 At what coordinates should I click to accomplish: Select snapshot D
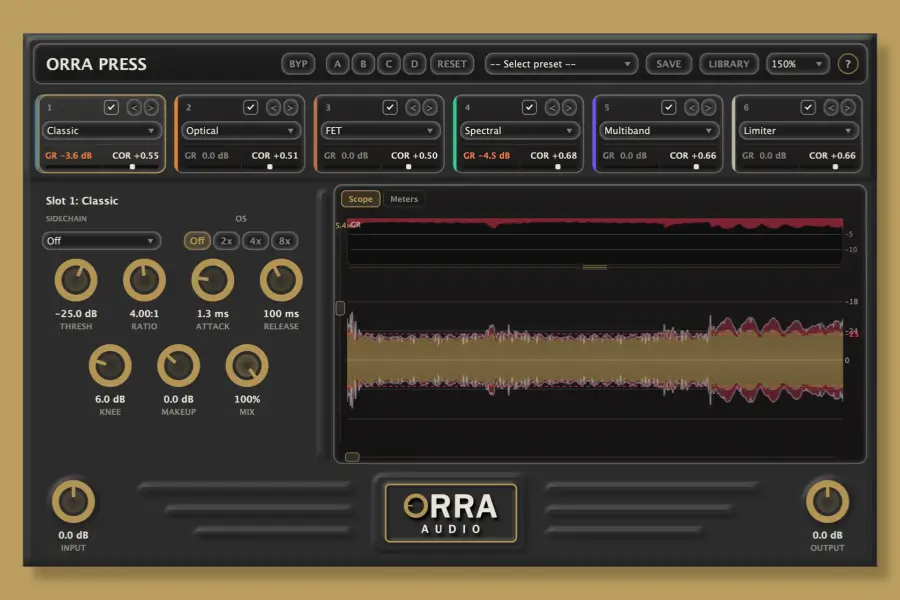click(x=414, y=64)
